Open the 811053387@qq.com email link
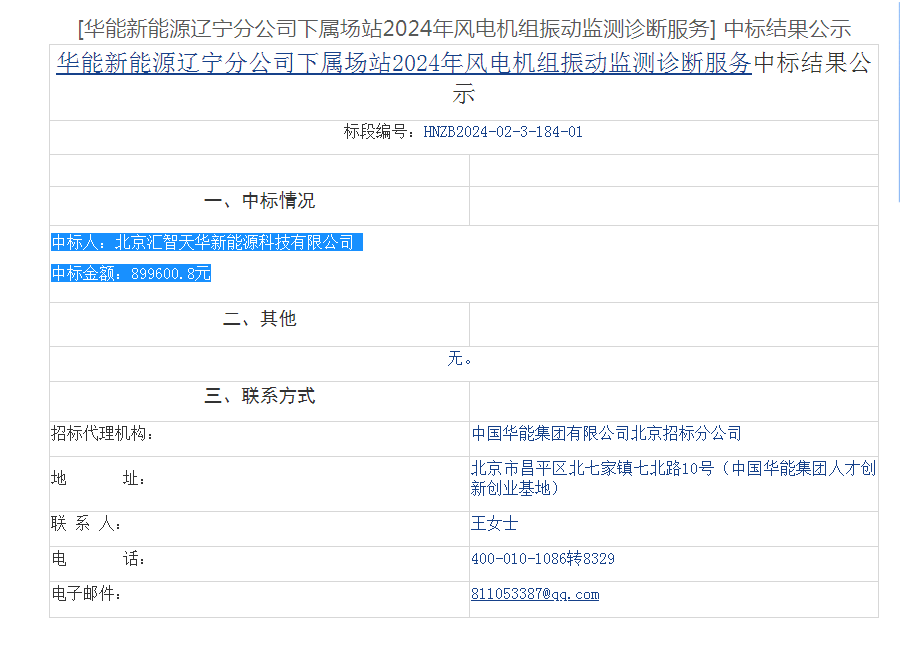Image resolution: width=900 pixels, height=653 pixels. (x=535, y=594)
